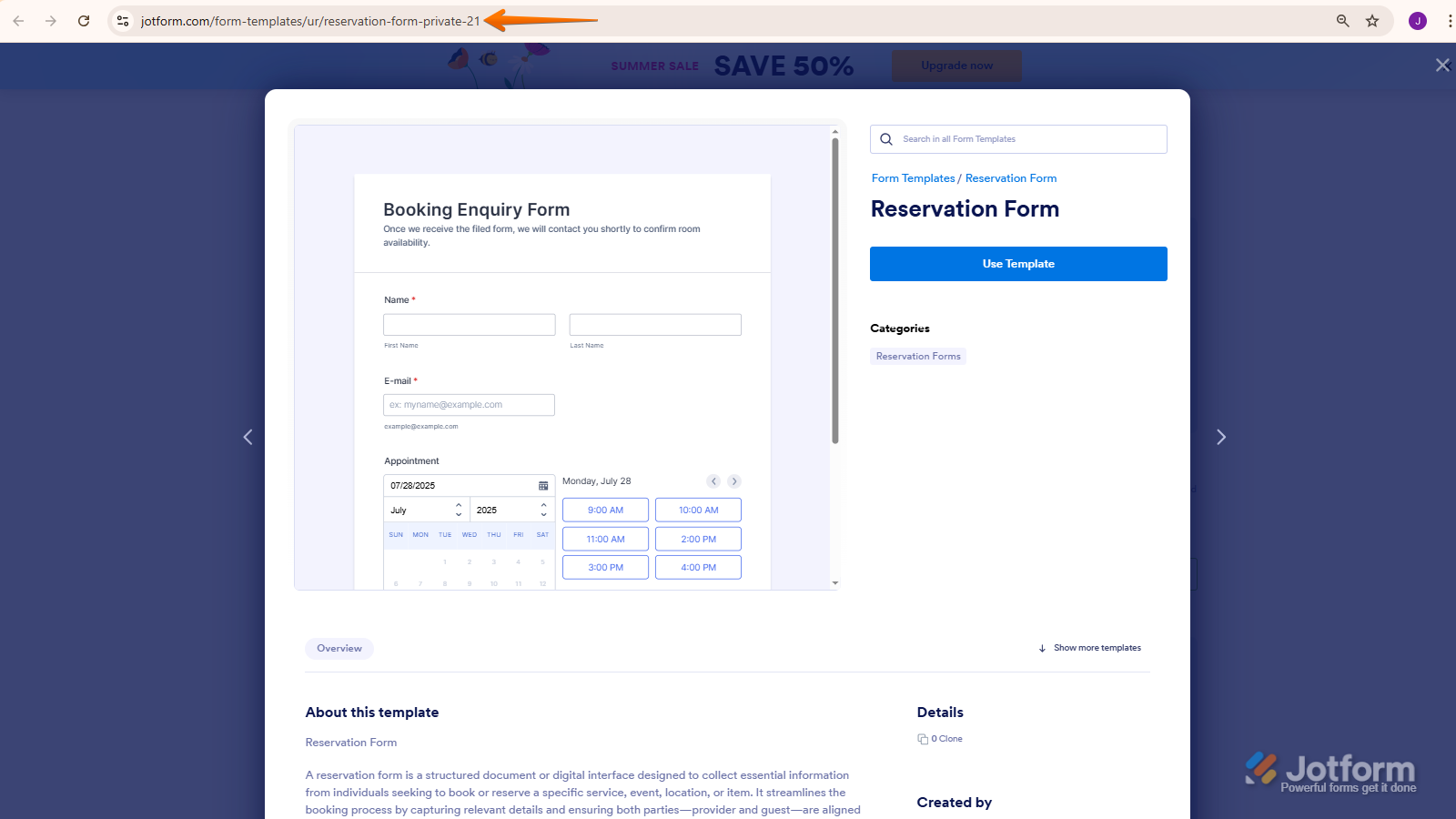
Task: Click the Use Template button
Action: point(1018,264)
